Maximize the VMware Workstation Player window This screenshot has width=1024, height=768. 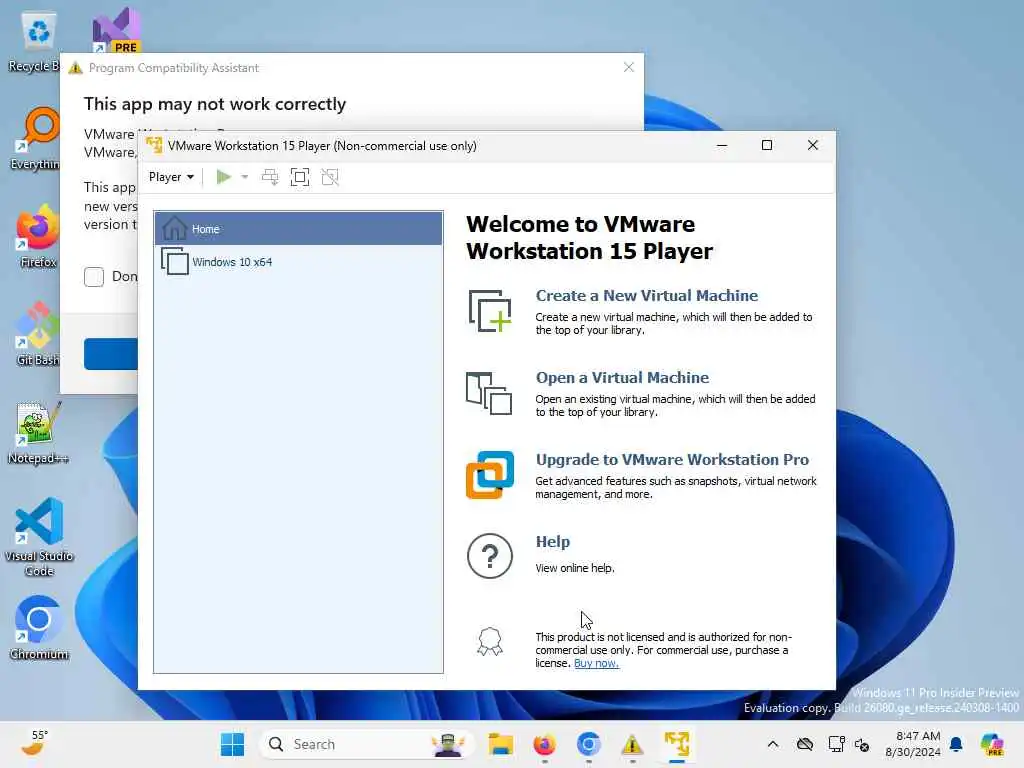click(x=767, y=146)
